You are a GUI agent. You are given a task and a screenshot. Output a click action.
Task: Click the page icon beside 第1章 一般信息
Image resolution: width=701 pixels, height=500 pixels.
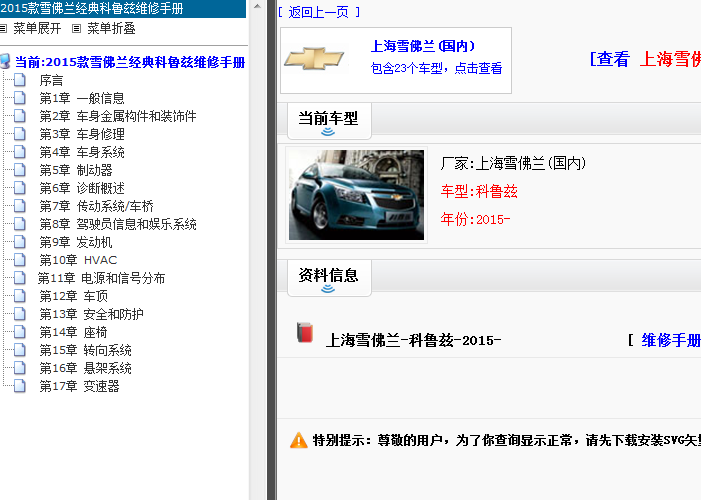[20, 98]
